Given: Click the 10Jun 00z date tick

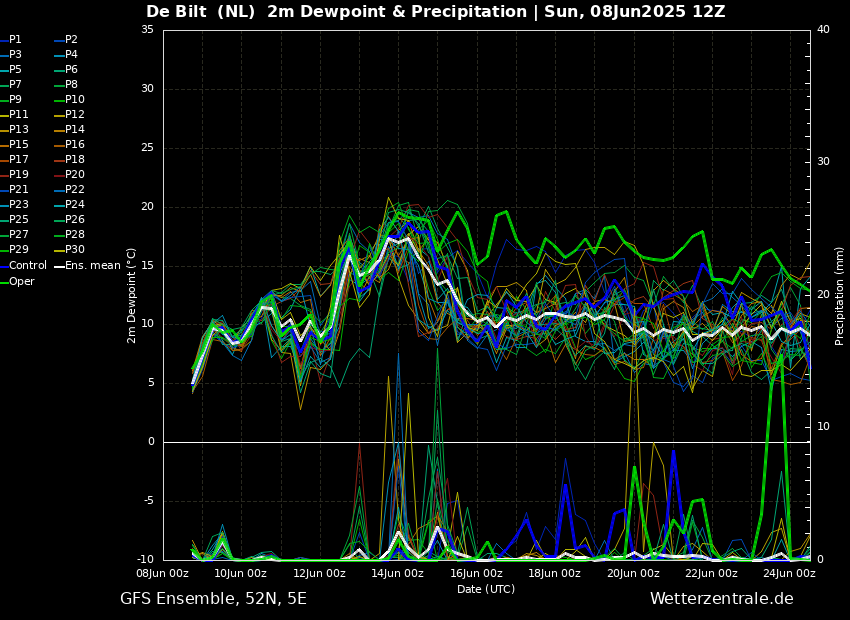Looking at the screenshot, I should tap(241, 573).
